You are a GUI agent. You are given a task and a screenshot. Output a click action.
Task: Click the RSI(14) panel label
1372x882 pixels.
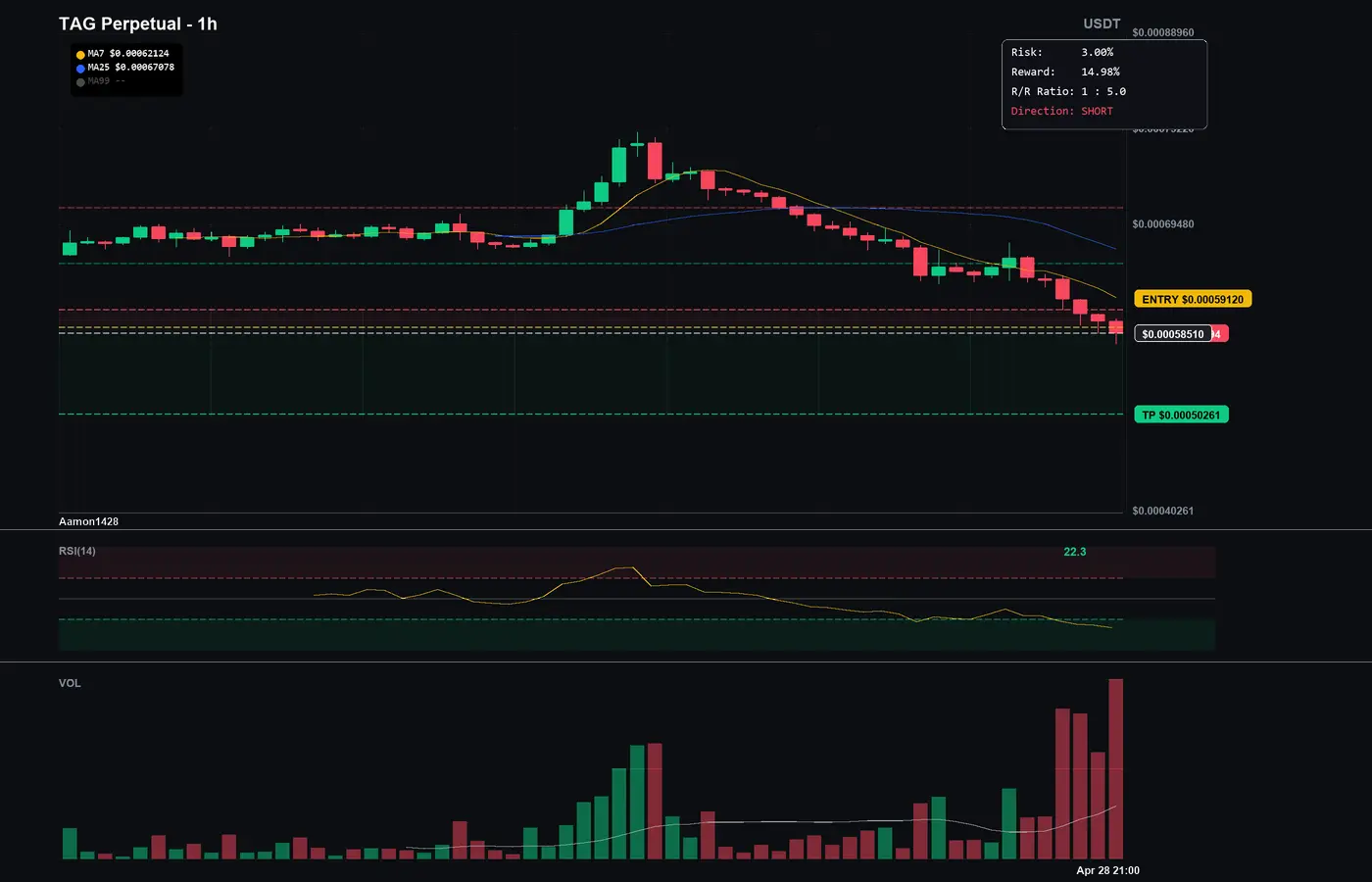(x=77, y=551)
